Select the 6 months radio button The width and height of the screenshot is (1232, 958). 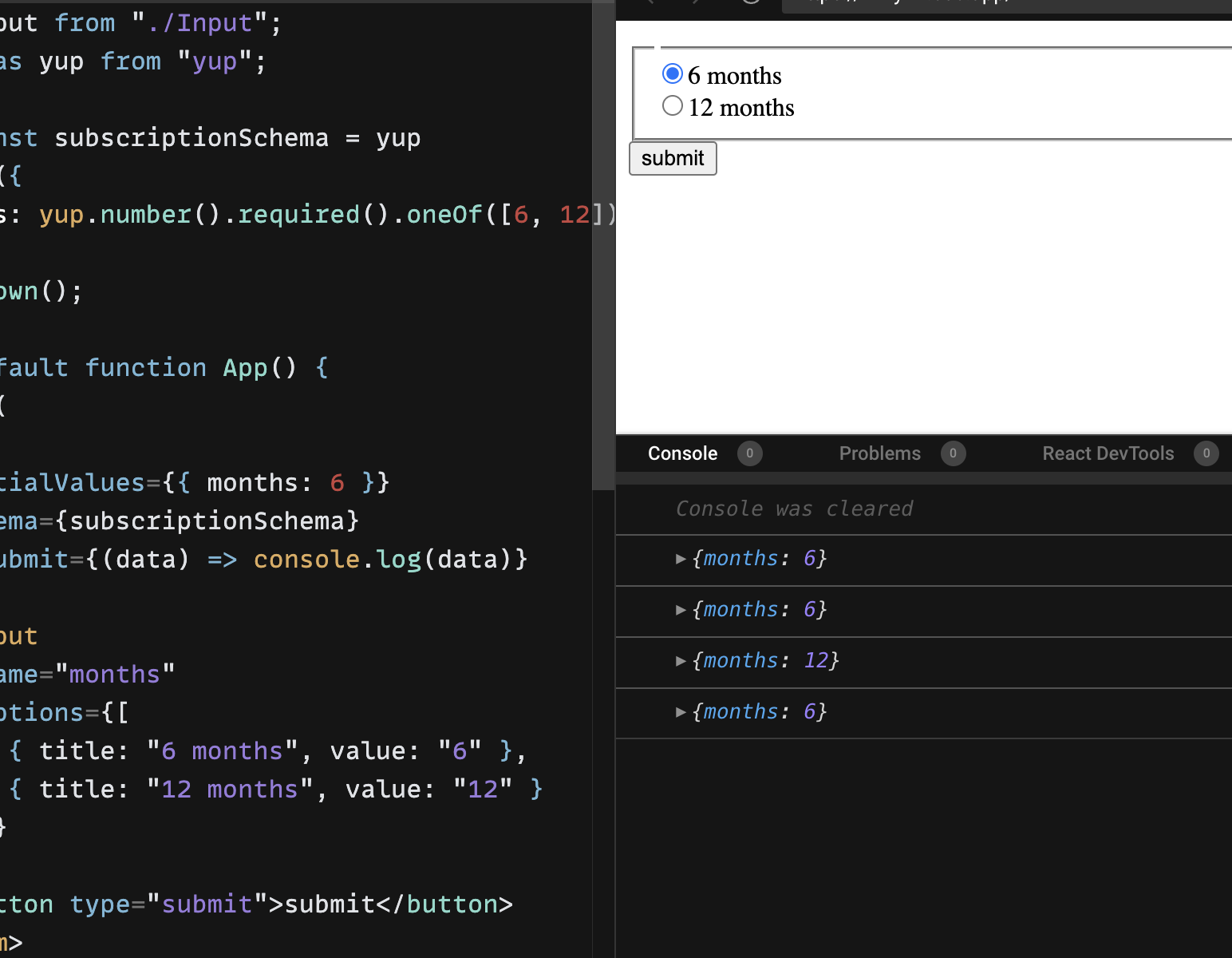(673, 73)
